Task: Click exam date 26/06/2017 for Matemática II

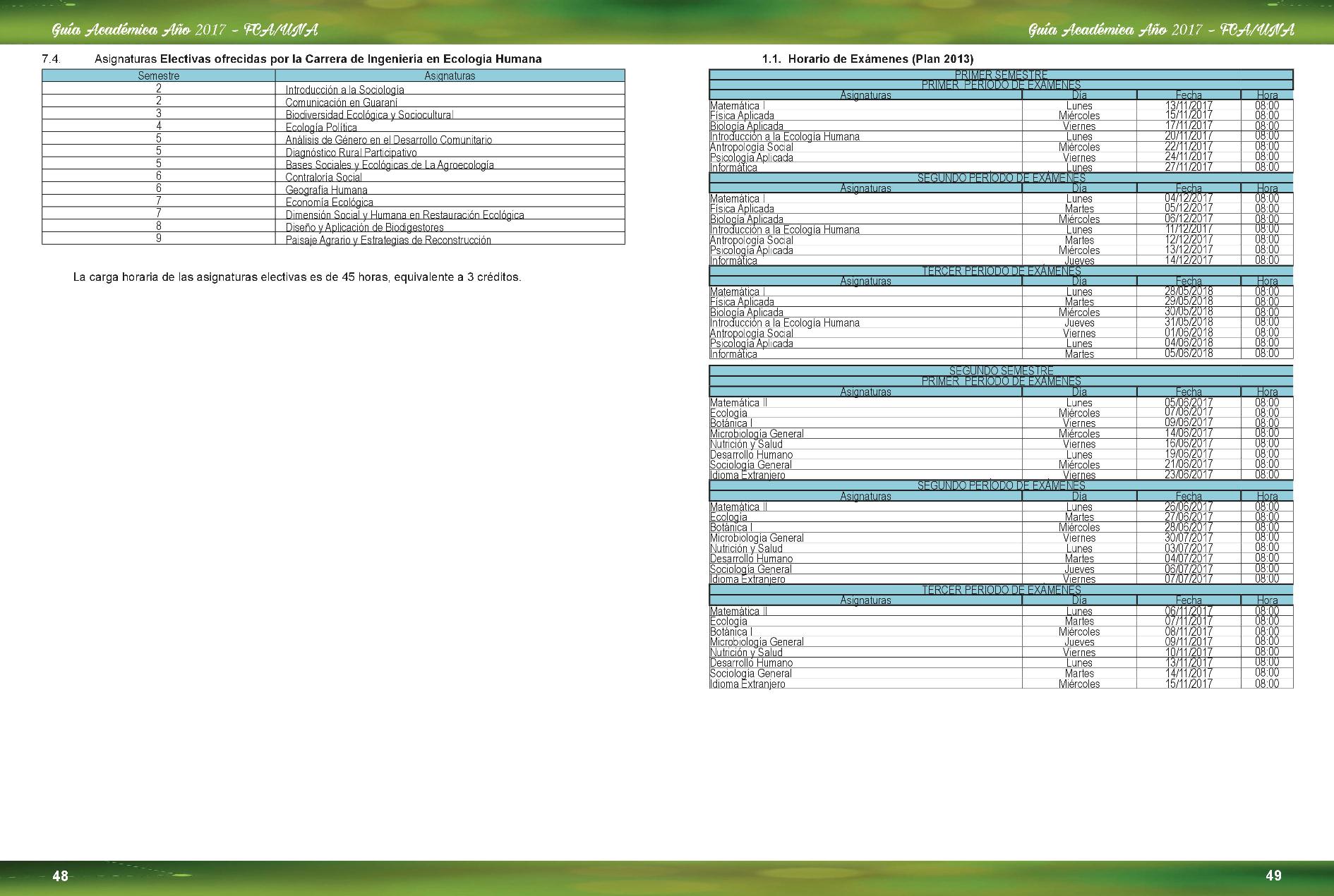Action: click(1189, 506)
